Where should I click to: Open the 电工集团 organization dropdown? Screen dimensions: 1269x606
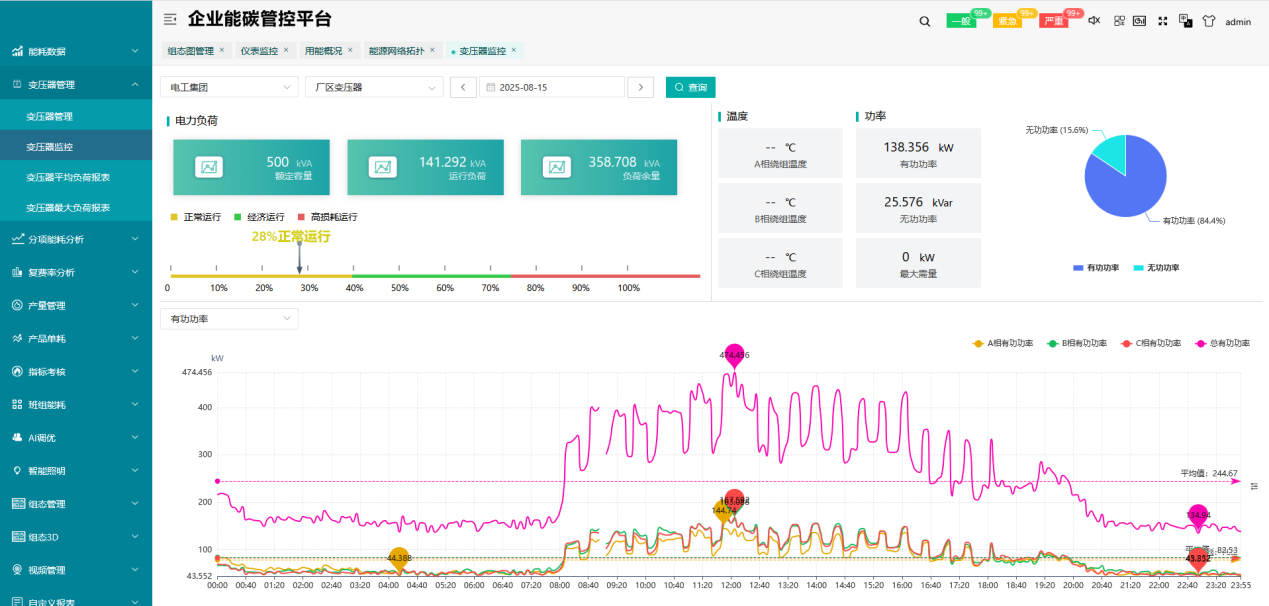click(x=229, y=87)
